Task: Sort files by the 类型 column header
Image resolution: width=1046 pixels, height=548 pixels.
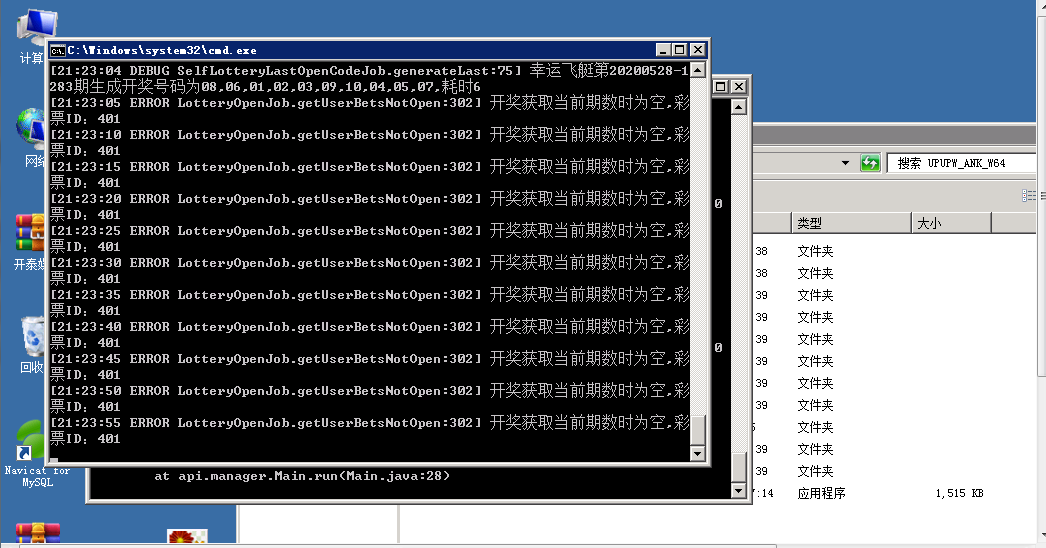Action: click(x=850, y=223)
